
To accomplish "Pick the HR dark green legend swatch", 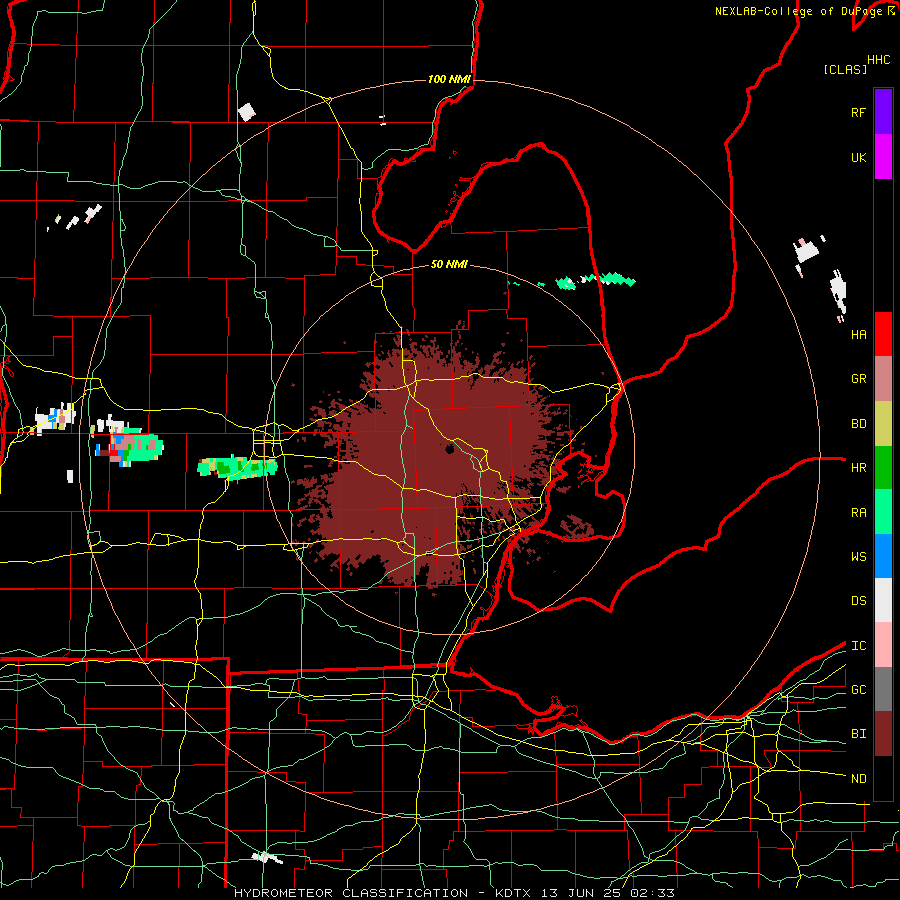I will point(883,467).
